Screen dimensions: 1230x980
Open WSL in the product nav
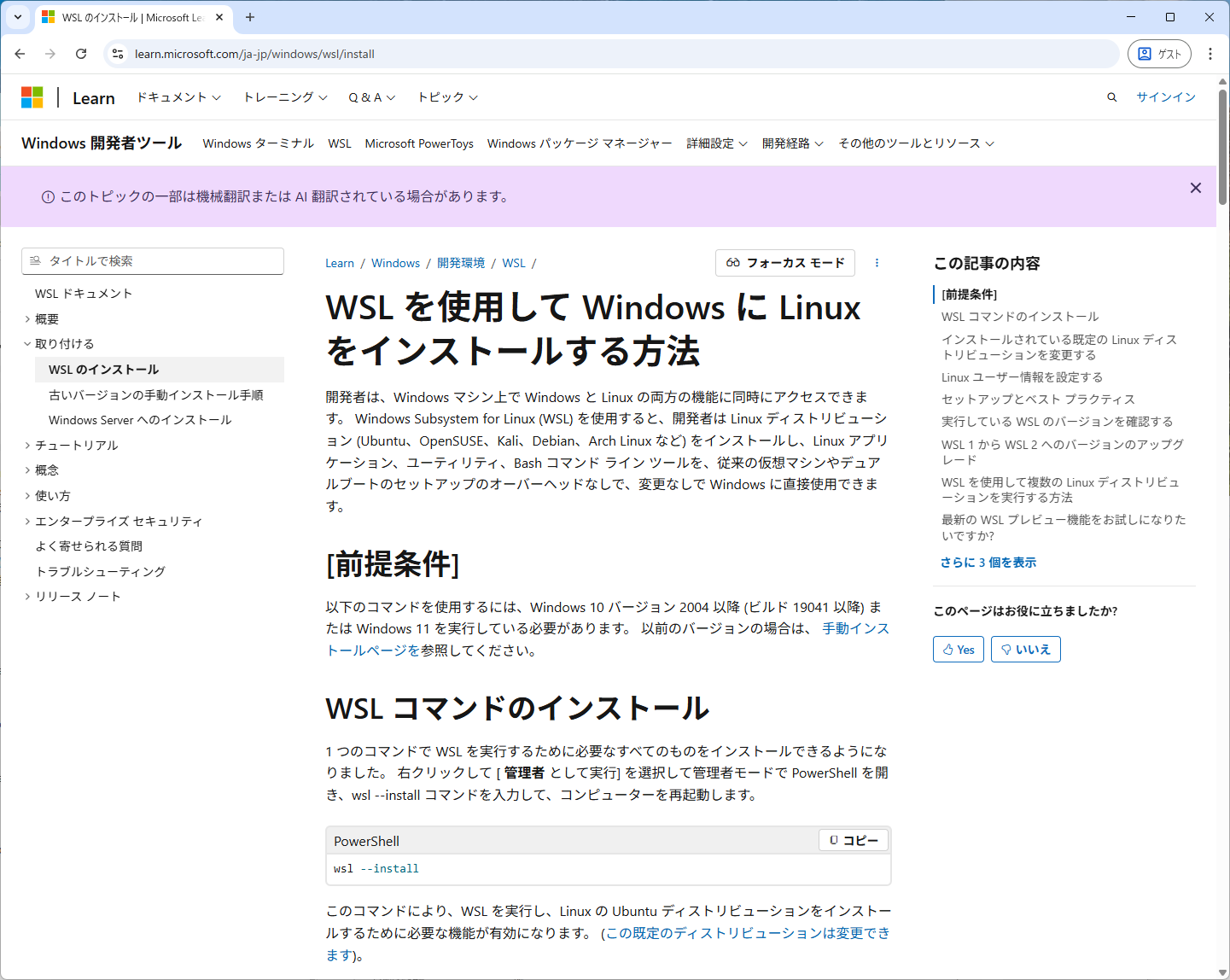coord(340,143)
